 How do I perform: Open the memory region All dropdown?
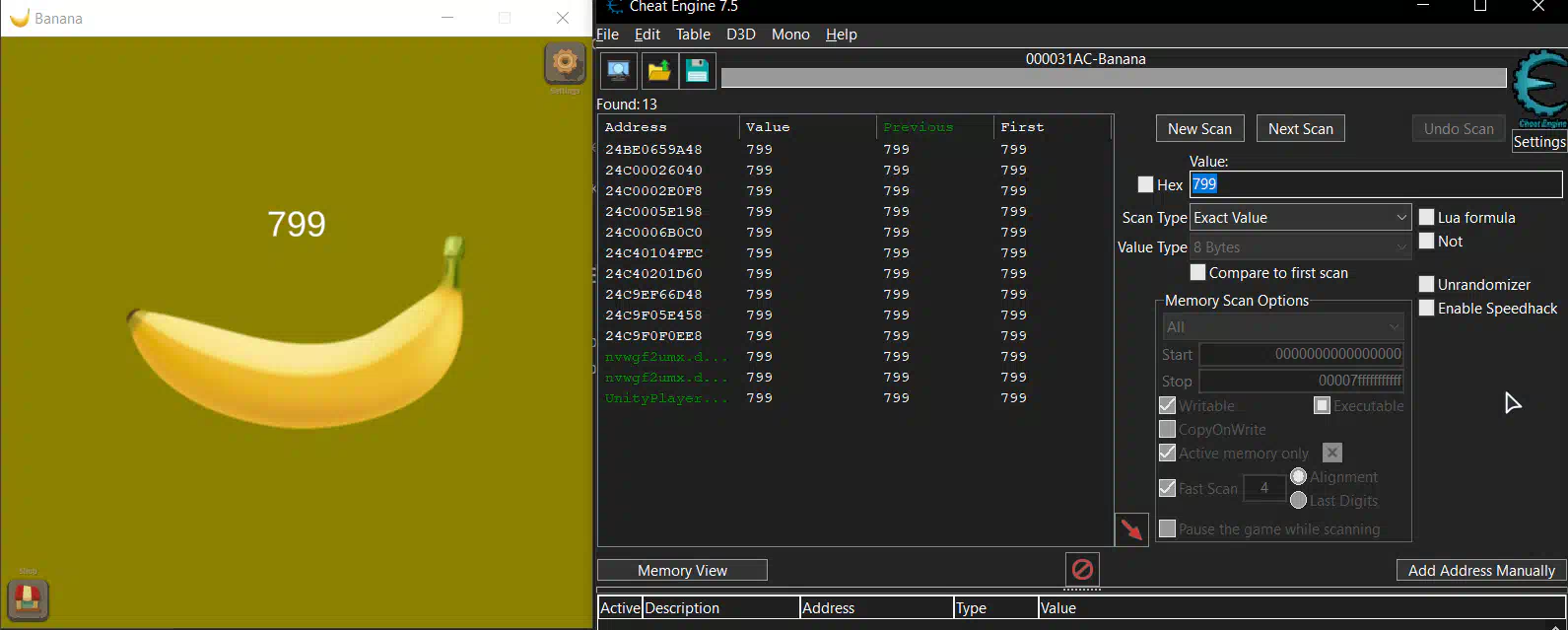(x=1283, y=326)
